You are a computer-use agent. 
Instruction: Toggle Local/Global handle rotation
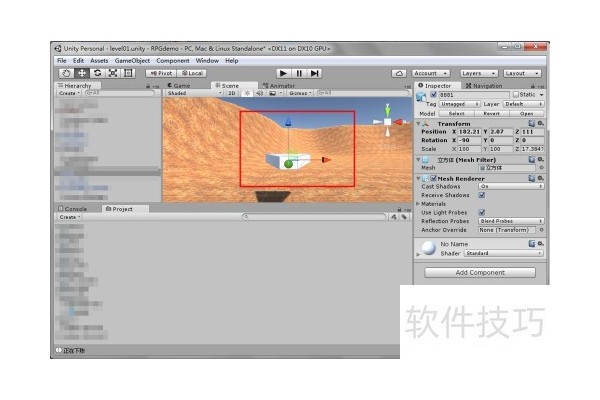point(192,73)
